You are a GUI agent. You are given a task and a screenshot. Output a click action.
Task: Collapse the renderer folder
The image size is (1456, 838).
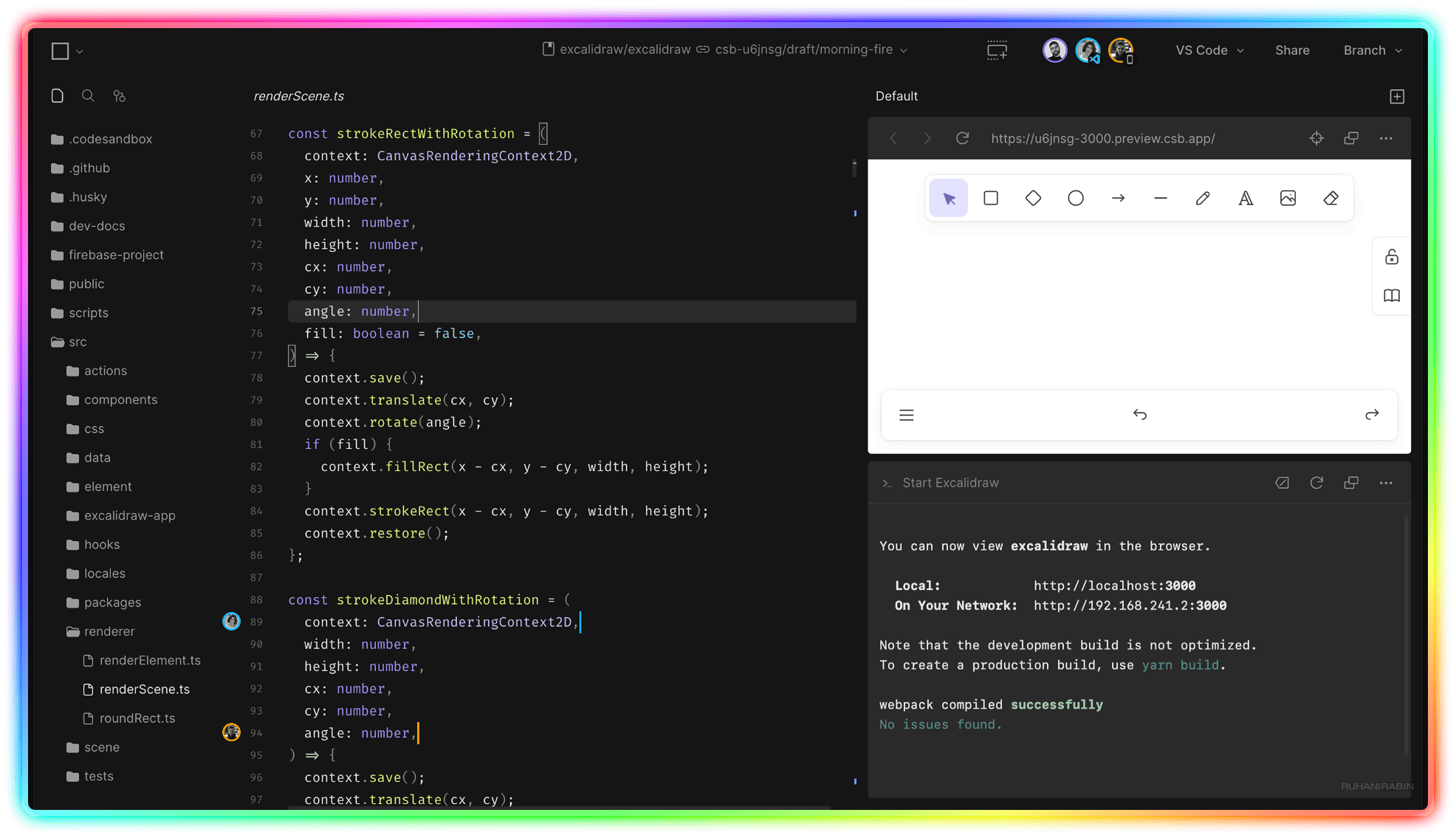109,631
